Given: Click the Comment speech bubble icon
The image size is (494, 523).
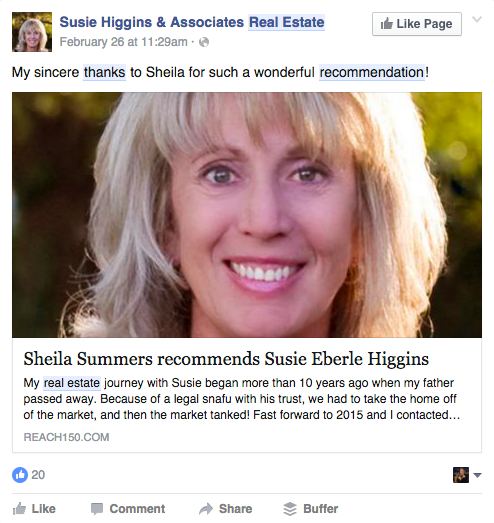Looking at the screenshot, I should 97,509.
